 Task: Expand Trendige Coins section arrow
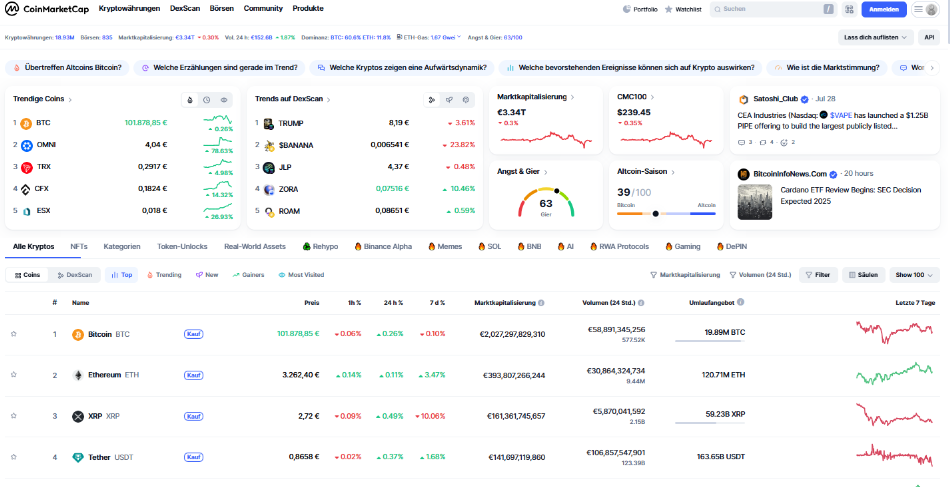pos(71,99)
